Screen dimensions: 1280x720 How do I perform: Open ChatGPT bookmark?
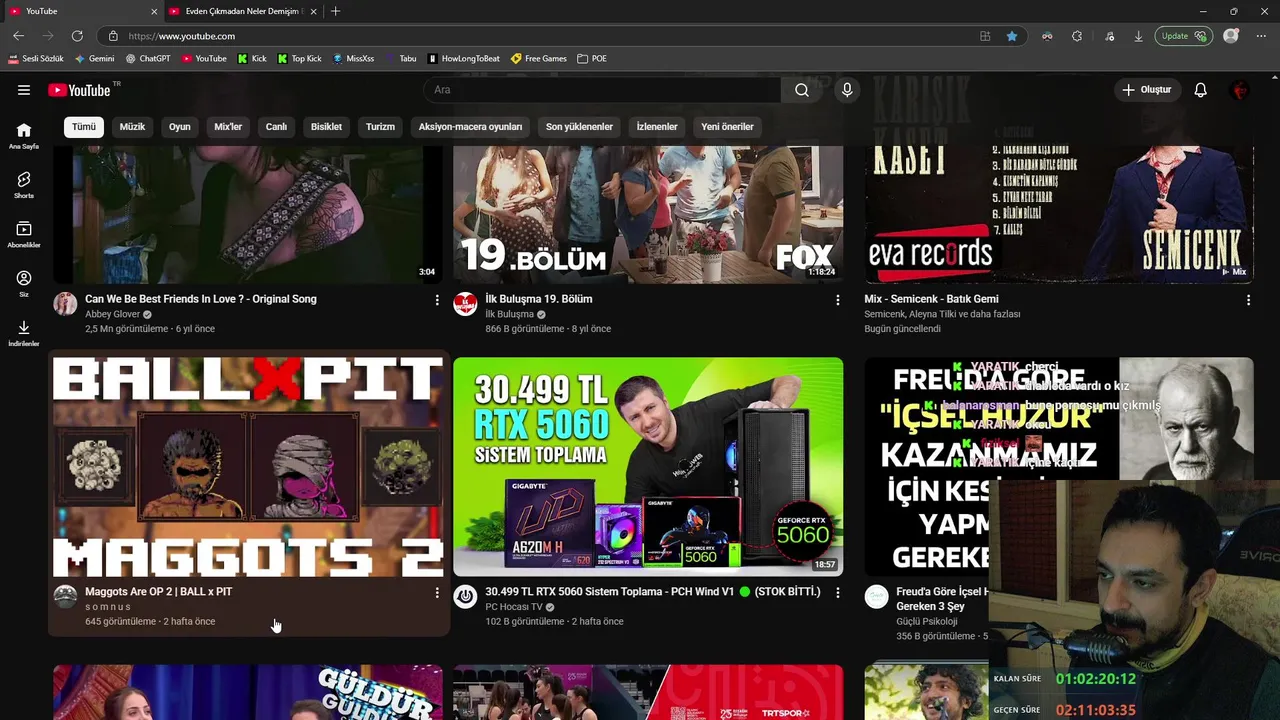(148, 58)
